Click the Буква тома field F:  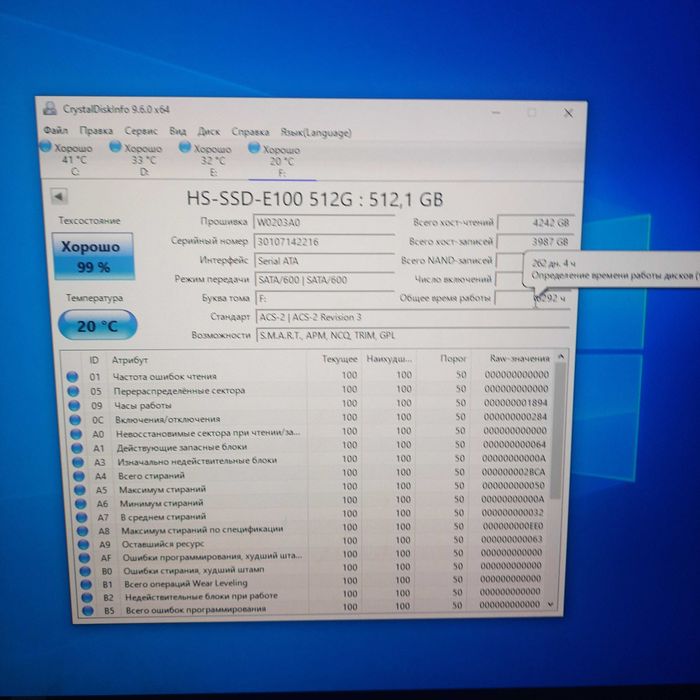(x=325, y=298)
